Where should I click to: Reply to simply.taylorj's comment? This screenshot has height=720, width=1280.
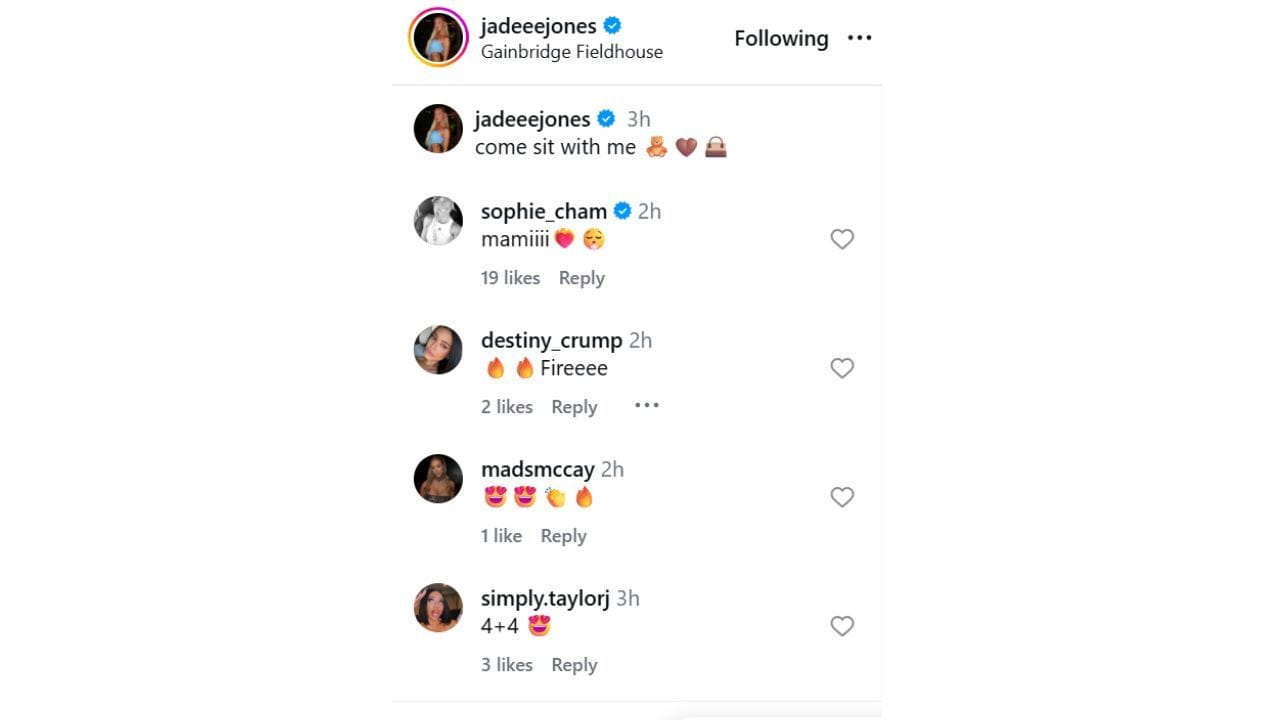point(574,664)
